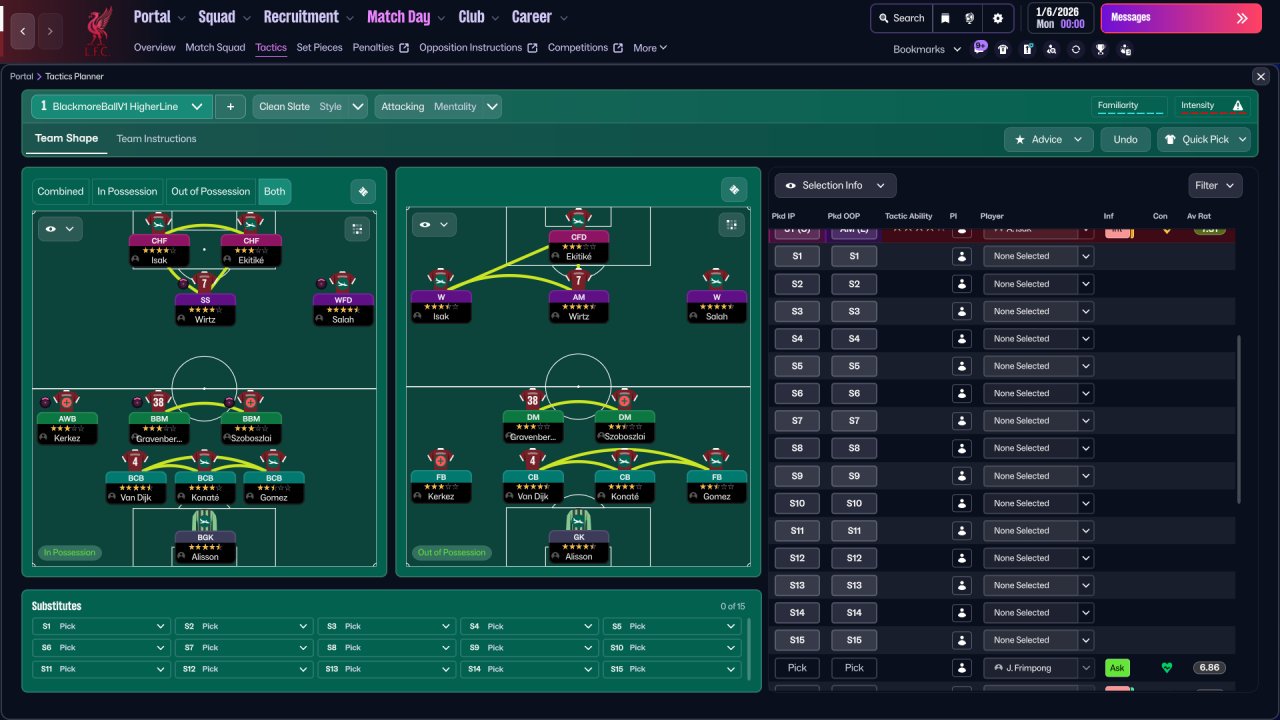Click the grid formation icon on Out of Possession pitch
Screen dimensions: 1280x720
coord(731,225)
